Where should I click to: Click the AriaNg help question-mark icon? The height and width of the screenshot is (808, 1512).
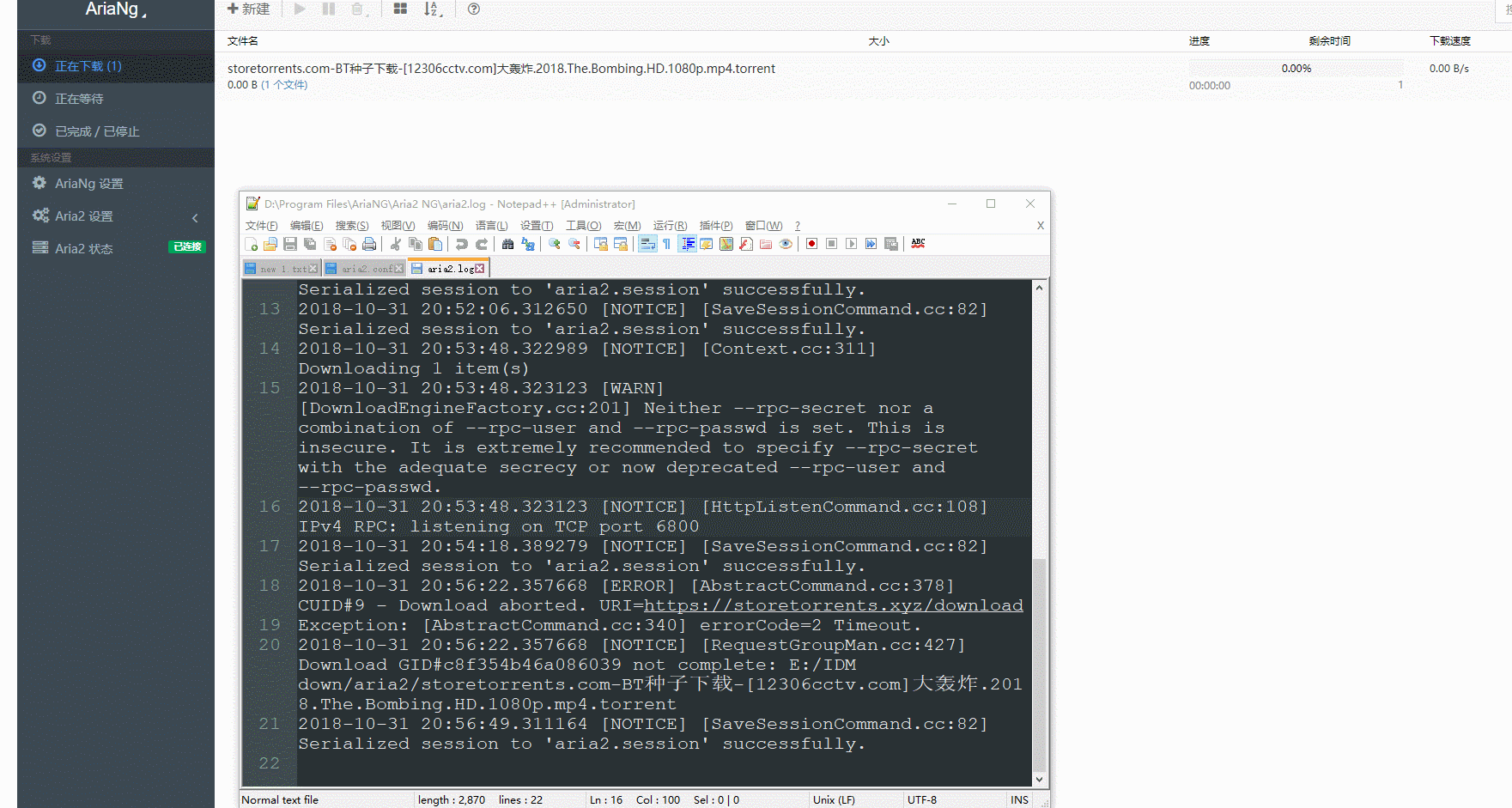pyautogui.click(x=473, y=9)
